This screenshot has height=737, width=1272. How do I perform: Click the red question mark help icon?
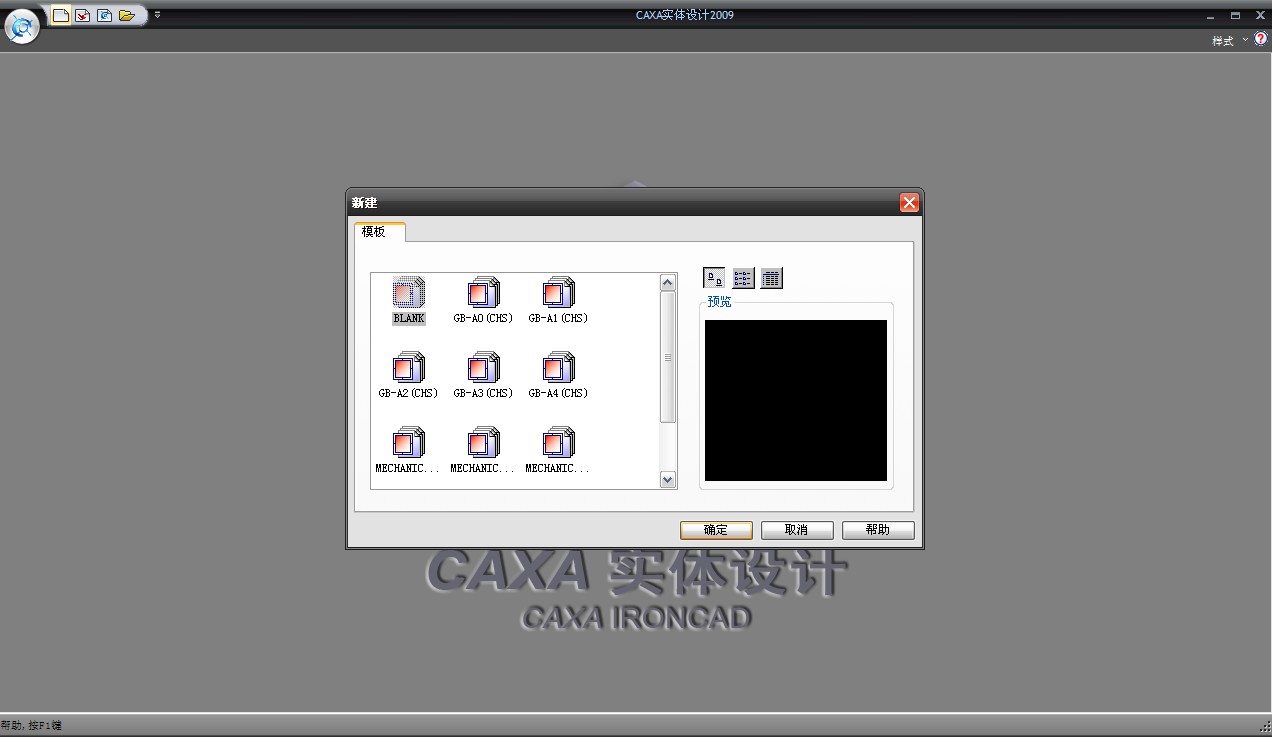point(1260,39)
